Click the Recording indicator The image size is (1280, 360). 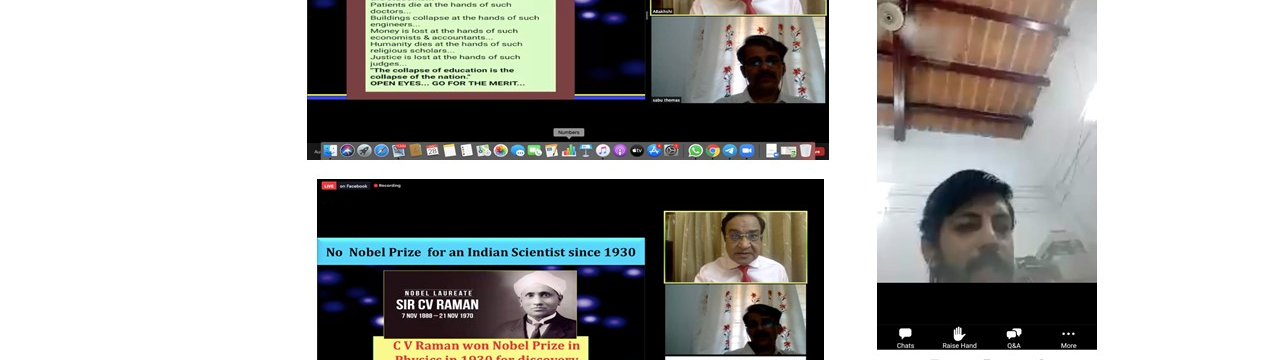tap(387, 185)
